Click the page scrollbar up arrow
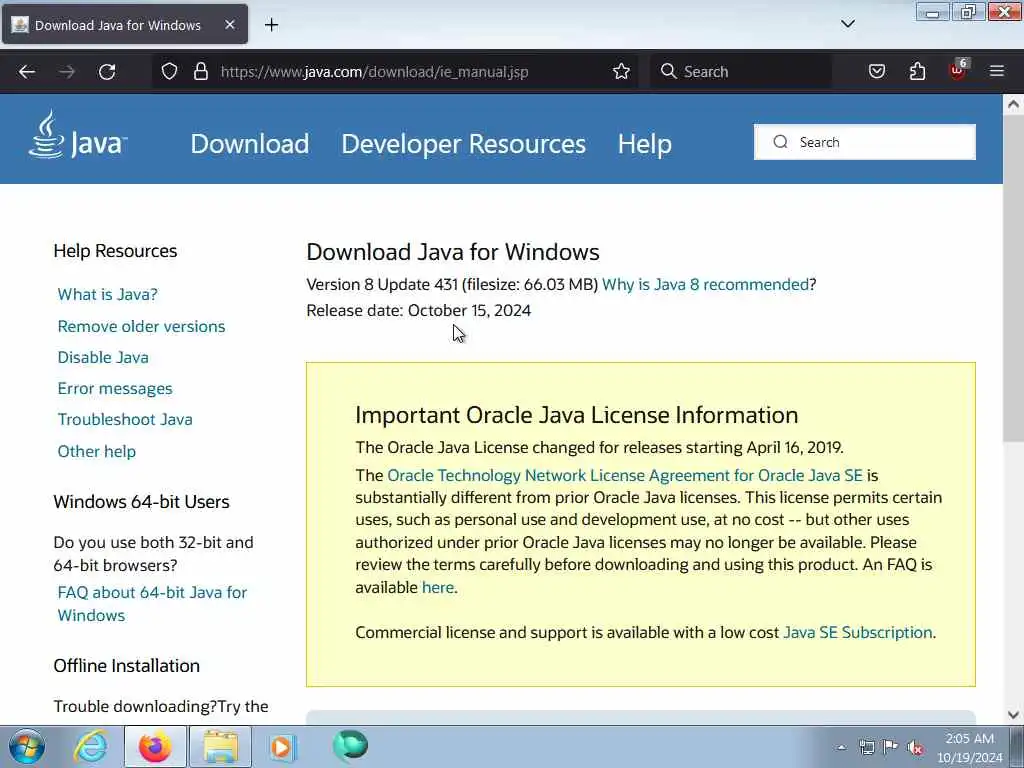The width and height of the screenshot is (1024, 768). click(x=1013, y=104)
